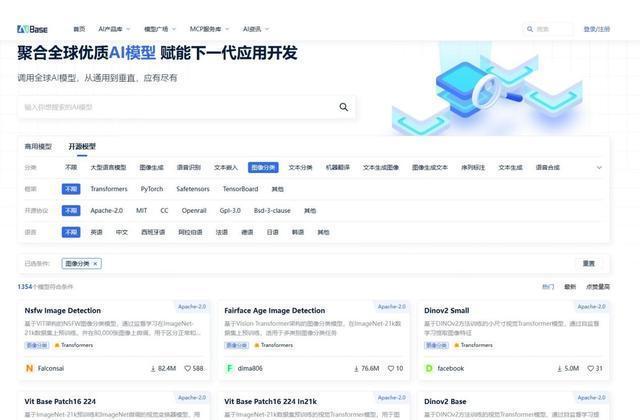Select the 文本嵌入 category filter
Image resolution: width=640 pixels, height=420 pixels.
[x=226, y=167]
